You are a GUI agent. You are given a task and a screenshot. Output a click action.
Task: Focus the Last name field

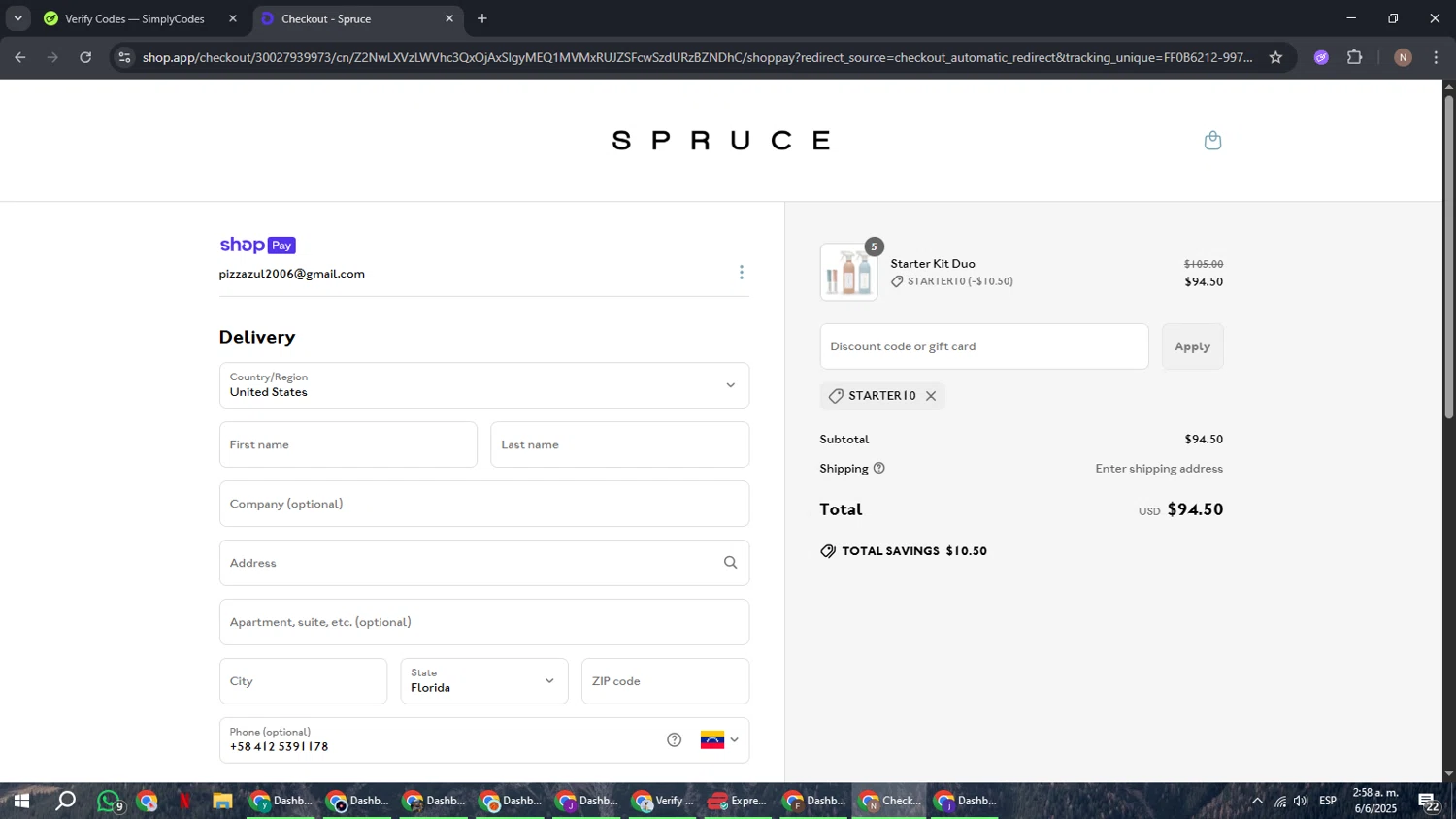pyautogui.click(x=619, y=444)
